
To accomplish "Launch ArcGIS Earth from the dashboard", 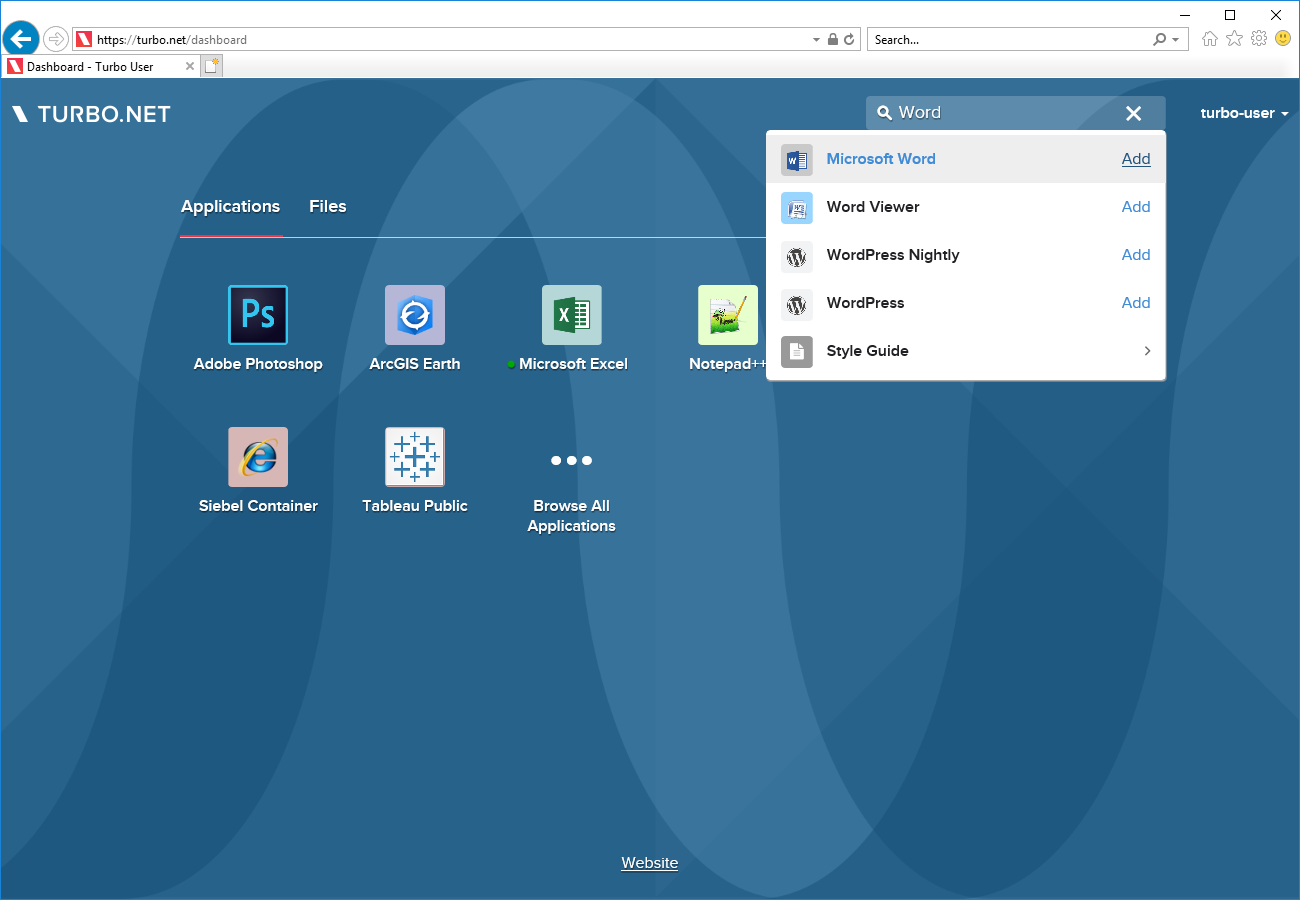I will [414, 314].
